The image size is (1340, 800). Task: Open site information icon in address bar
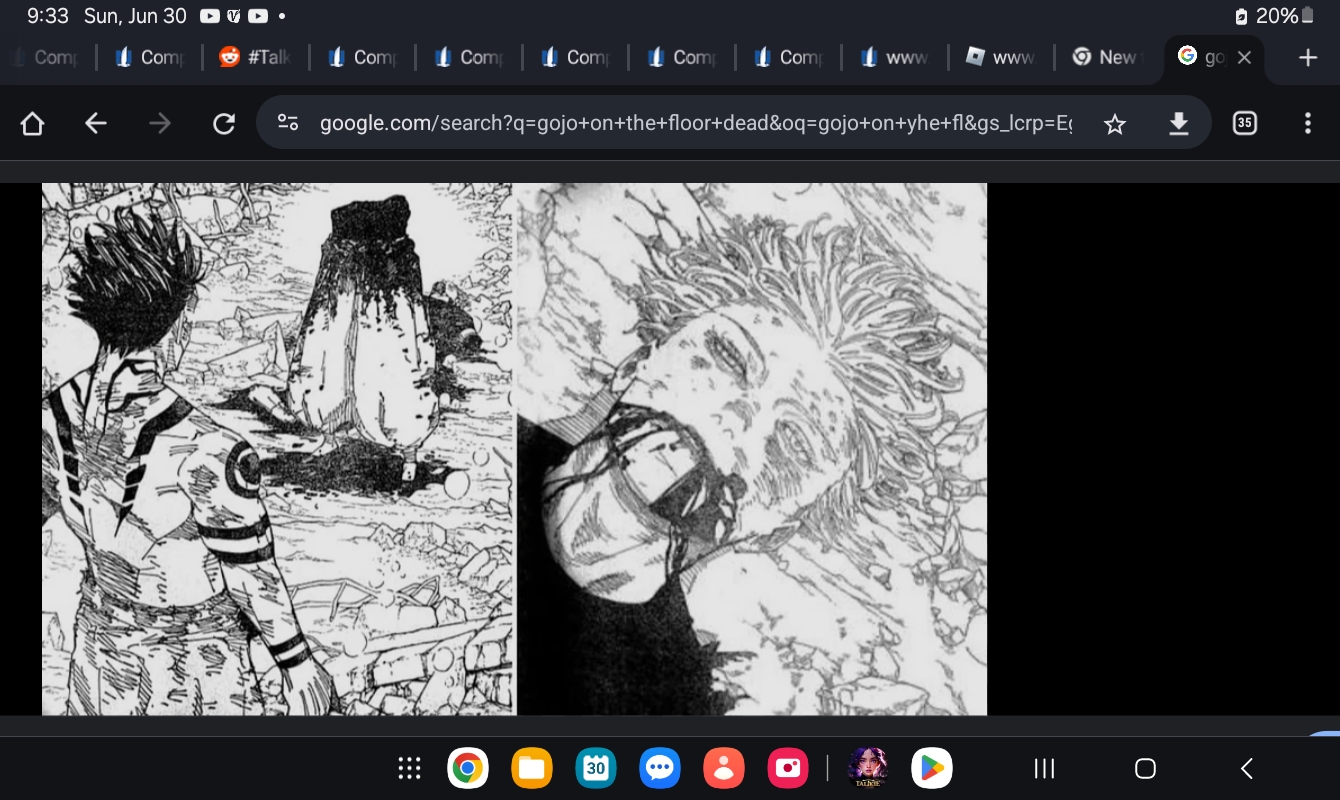(x=288, y=123)
